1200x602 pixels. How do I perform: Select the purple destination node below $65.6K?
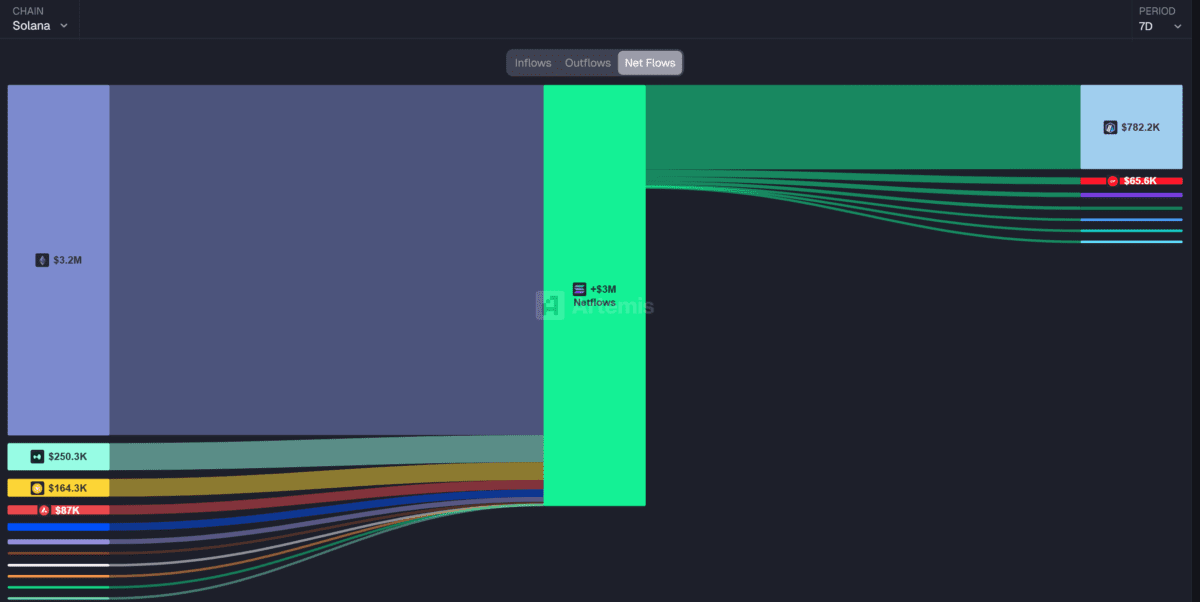[1131, 195]
